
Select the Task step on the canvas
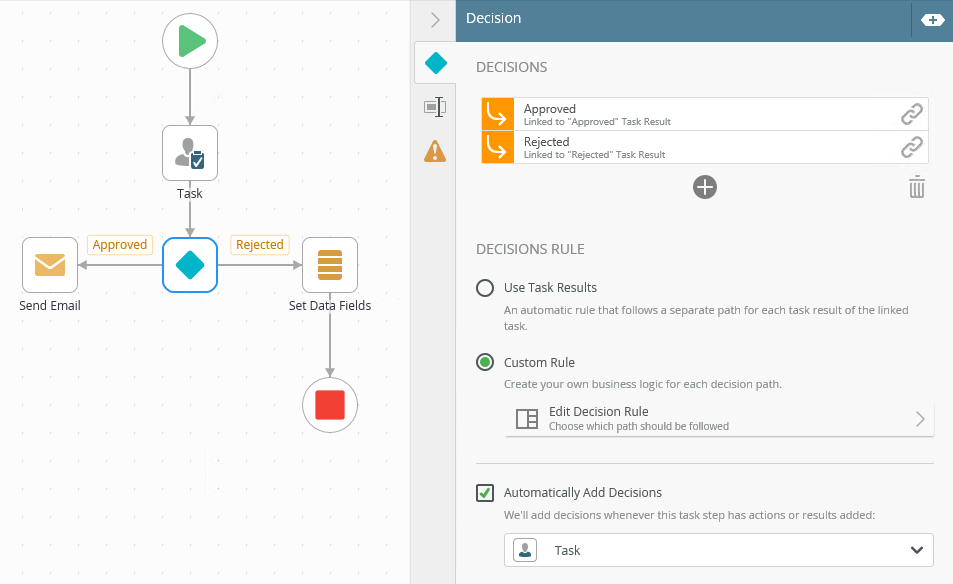[x=190, y=153]
